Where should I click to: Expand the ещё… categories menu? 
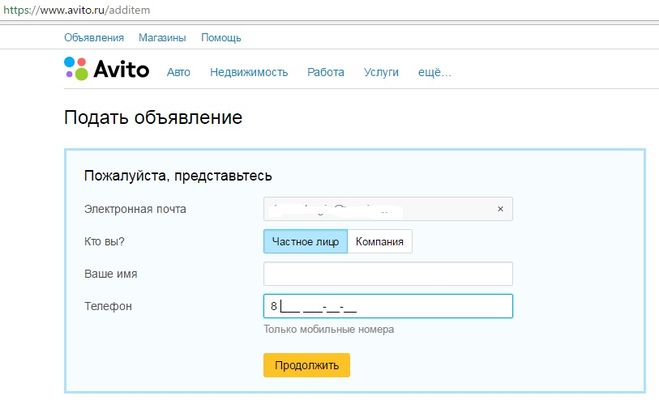pyautogui.click(x=435, y=72)
